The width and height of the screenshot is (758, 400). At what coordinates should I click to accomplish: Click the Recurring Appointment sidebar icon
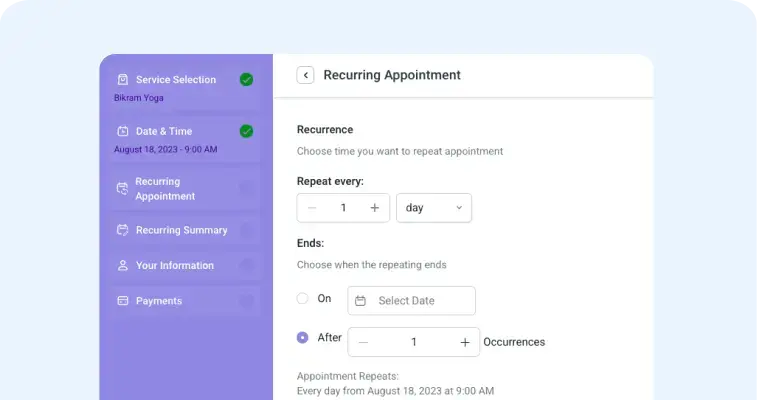(x=123, y=189)
